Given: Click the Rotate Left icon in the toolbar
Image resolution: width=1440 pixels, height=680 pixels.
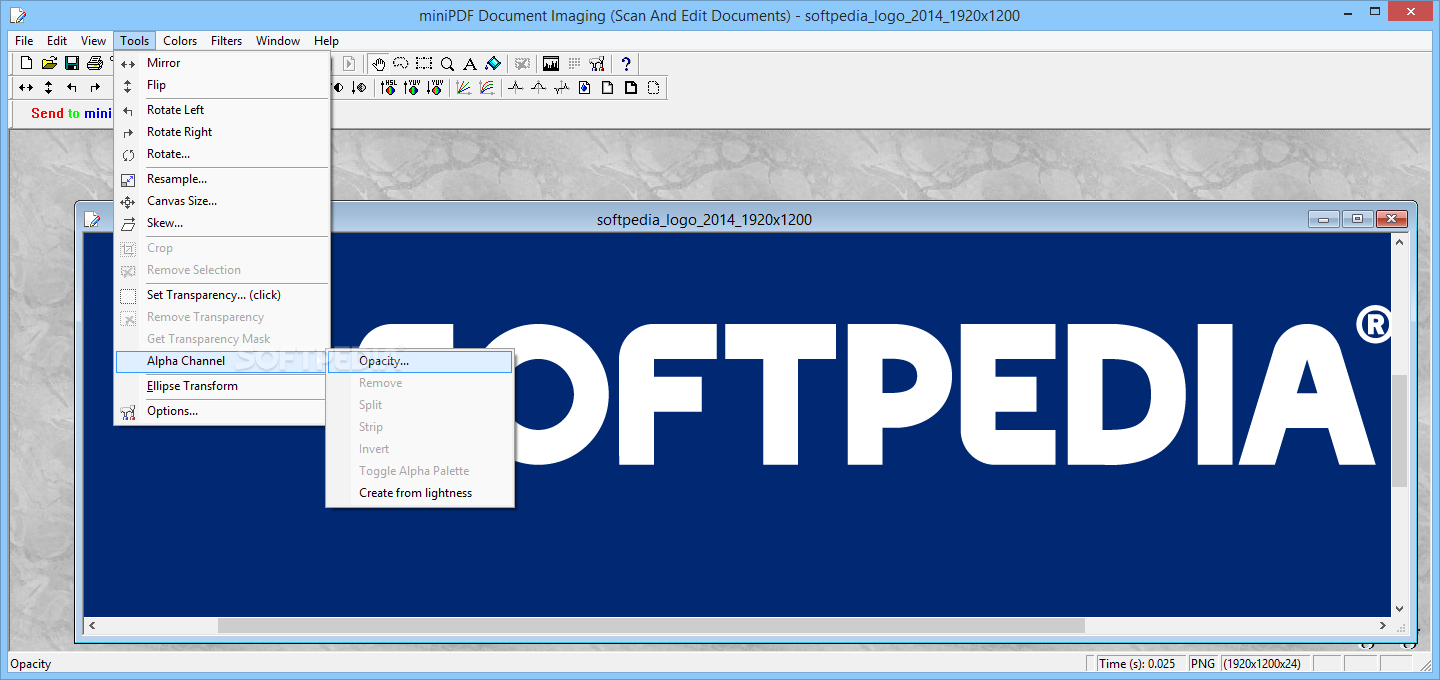Looking at the screenshot, I should 72,88.
